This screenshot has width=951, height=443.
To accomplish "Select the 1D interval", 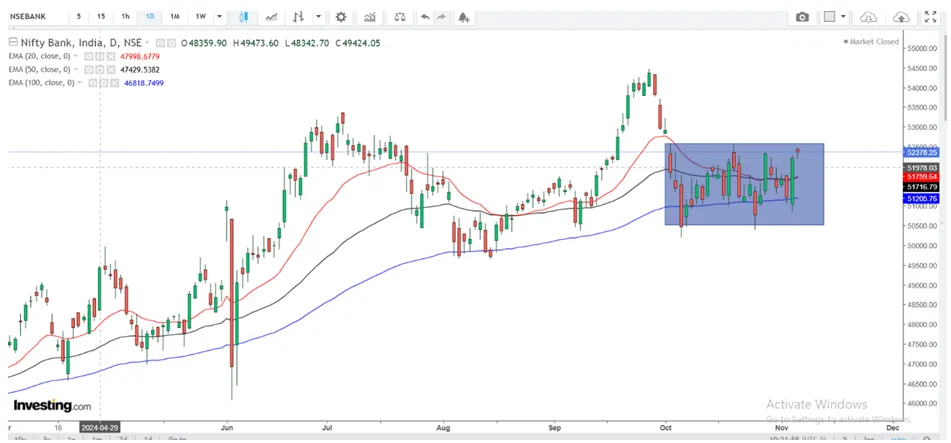I will (149, 17).
